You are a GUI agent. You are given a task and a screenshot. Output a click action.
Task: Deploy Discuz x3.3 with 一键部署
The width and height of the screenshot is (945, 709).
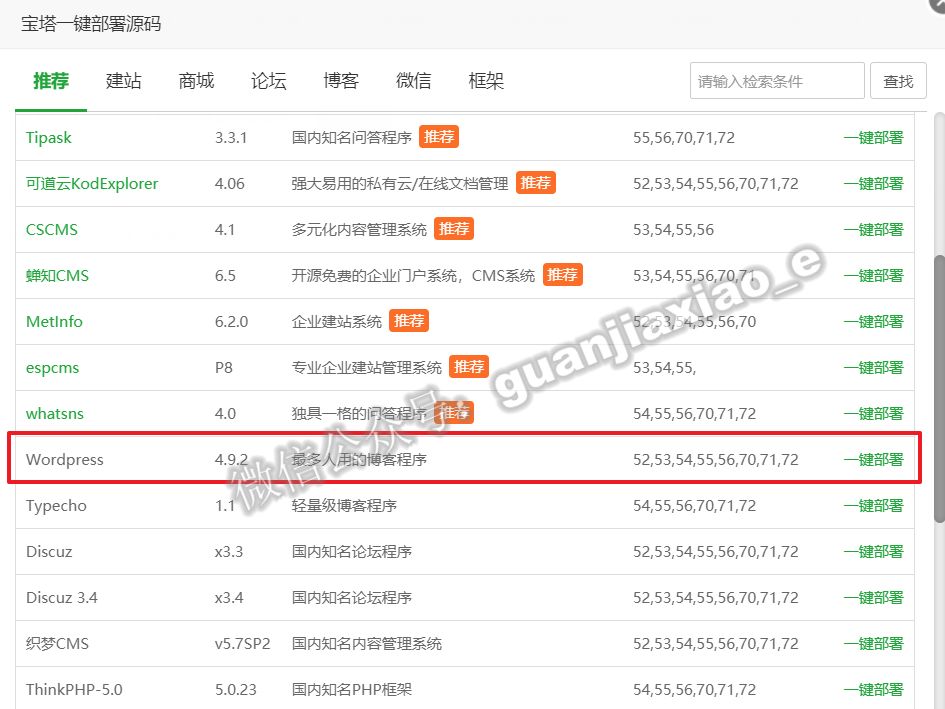[x=873, y=552]
